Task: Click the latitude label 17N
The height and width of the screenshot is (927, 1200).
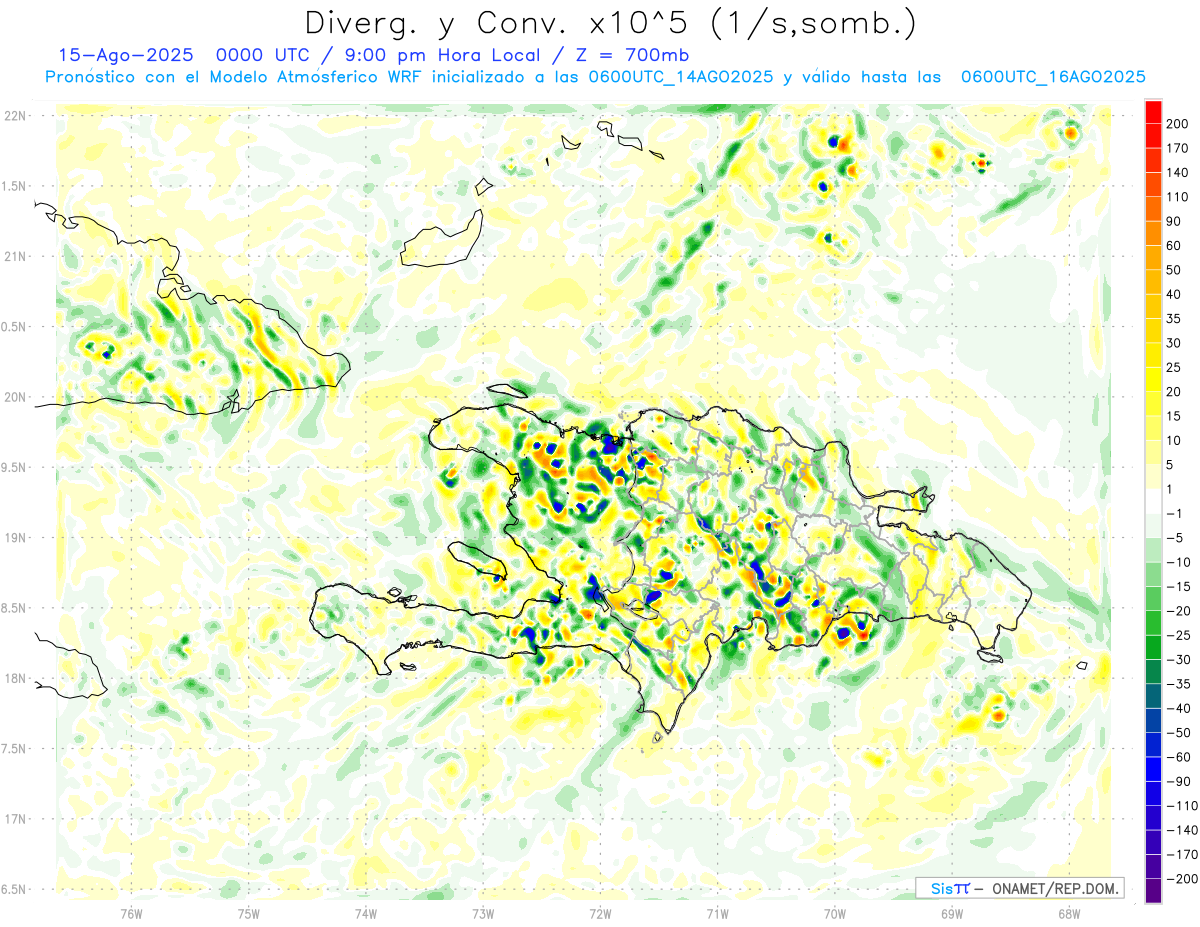Action: [x=15, y=819]
